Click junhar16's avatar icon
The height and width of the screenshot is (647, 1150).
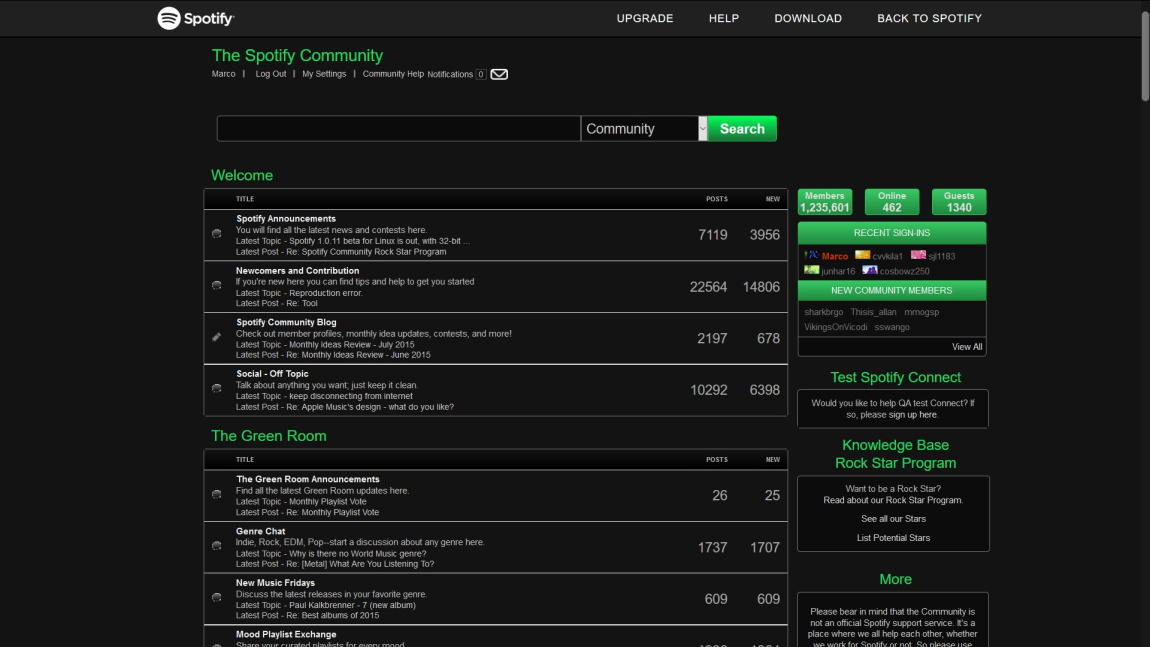pos(811,270)
